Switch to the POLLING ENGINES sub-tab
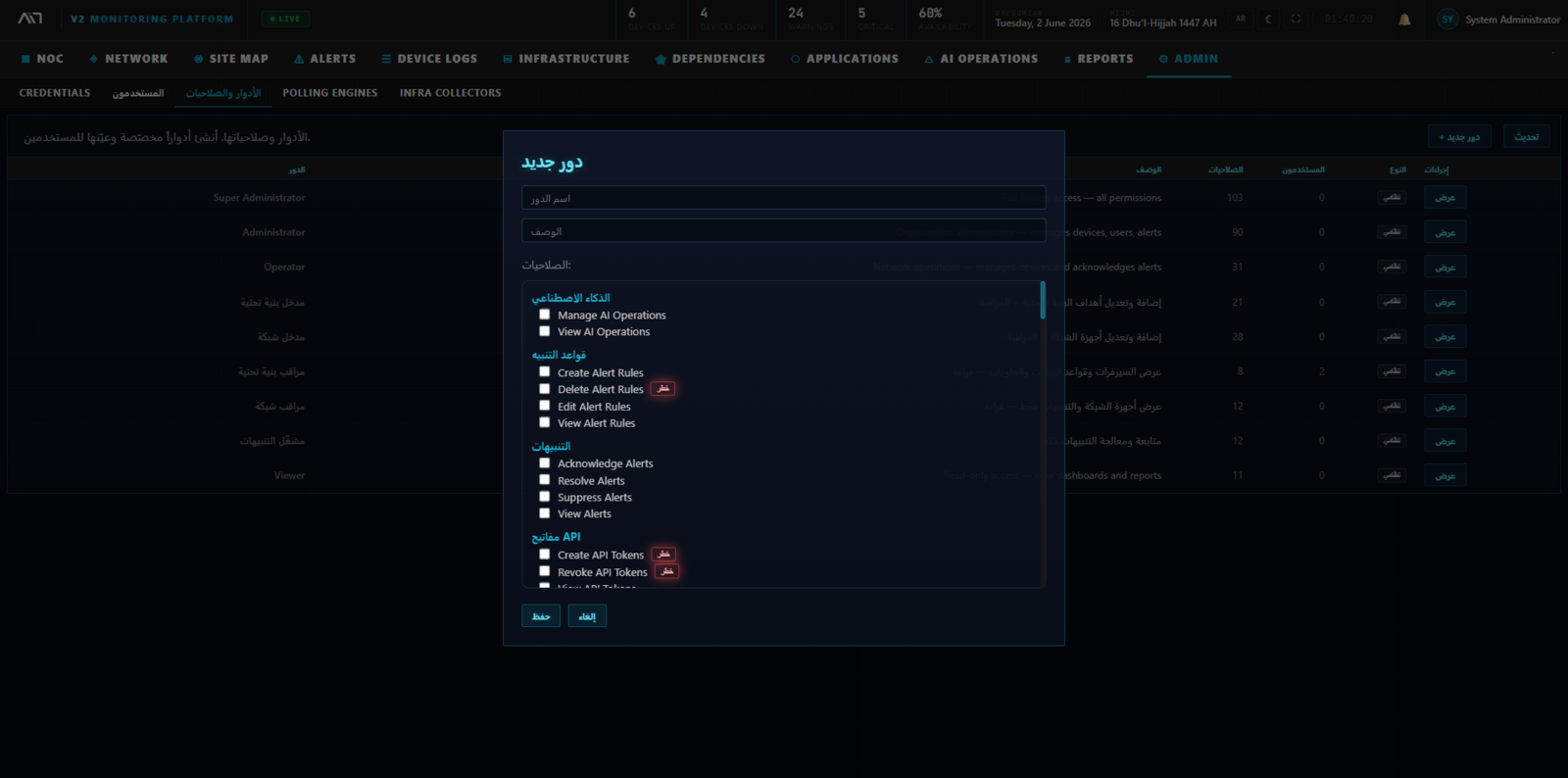The image size is (1568, 778). [330, 93]
